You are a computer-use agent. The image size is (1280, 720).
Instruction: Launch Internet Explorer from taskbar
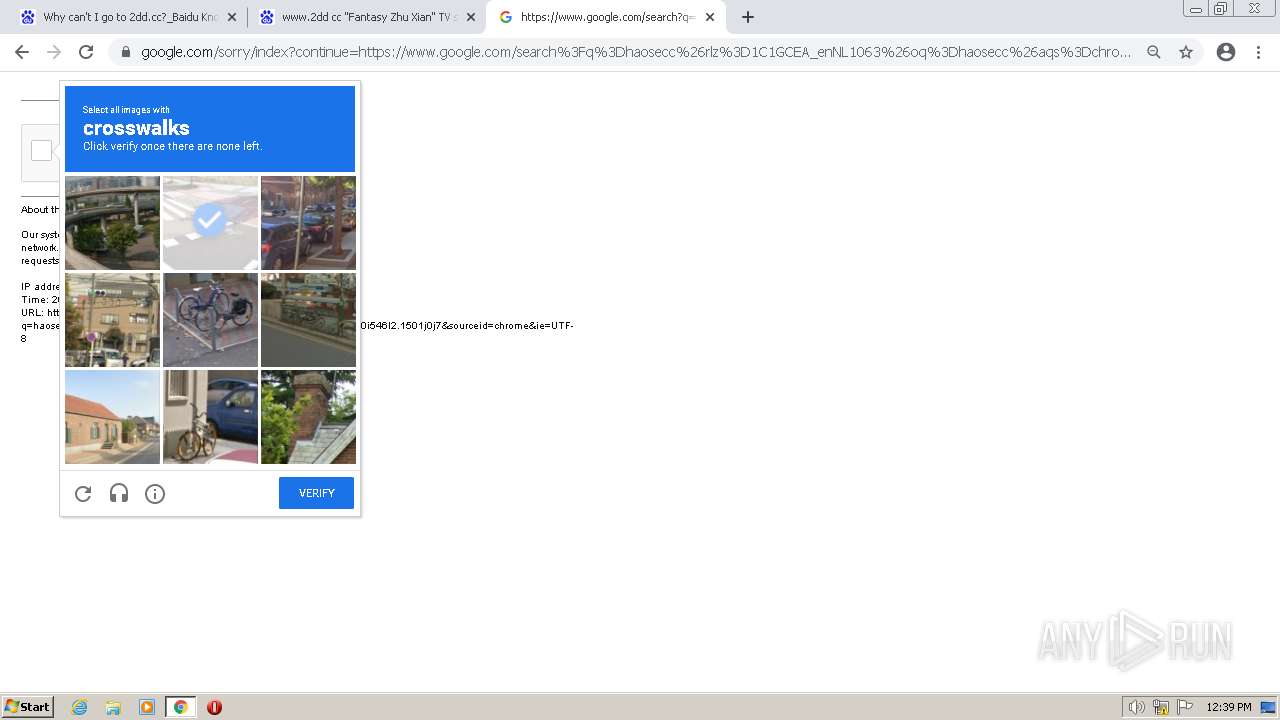80,707
